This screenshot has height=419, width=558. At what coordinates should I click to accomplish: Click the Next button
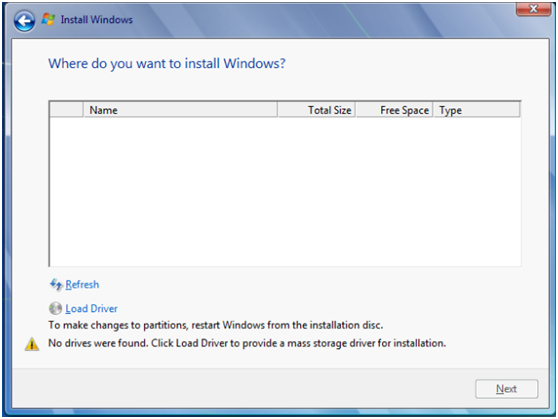pyautogui.click(x=506, y=389)
